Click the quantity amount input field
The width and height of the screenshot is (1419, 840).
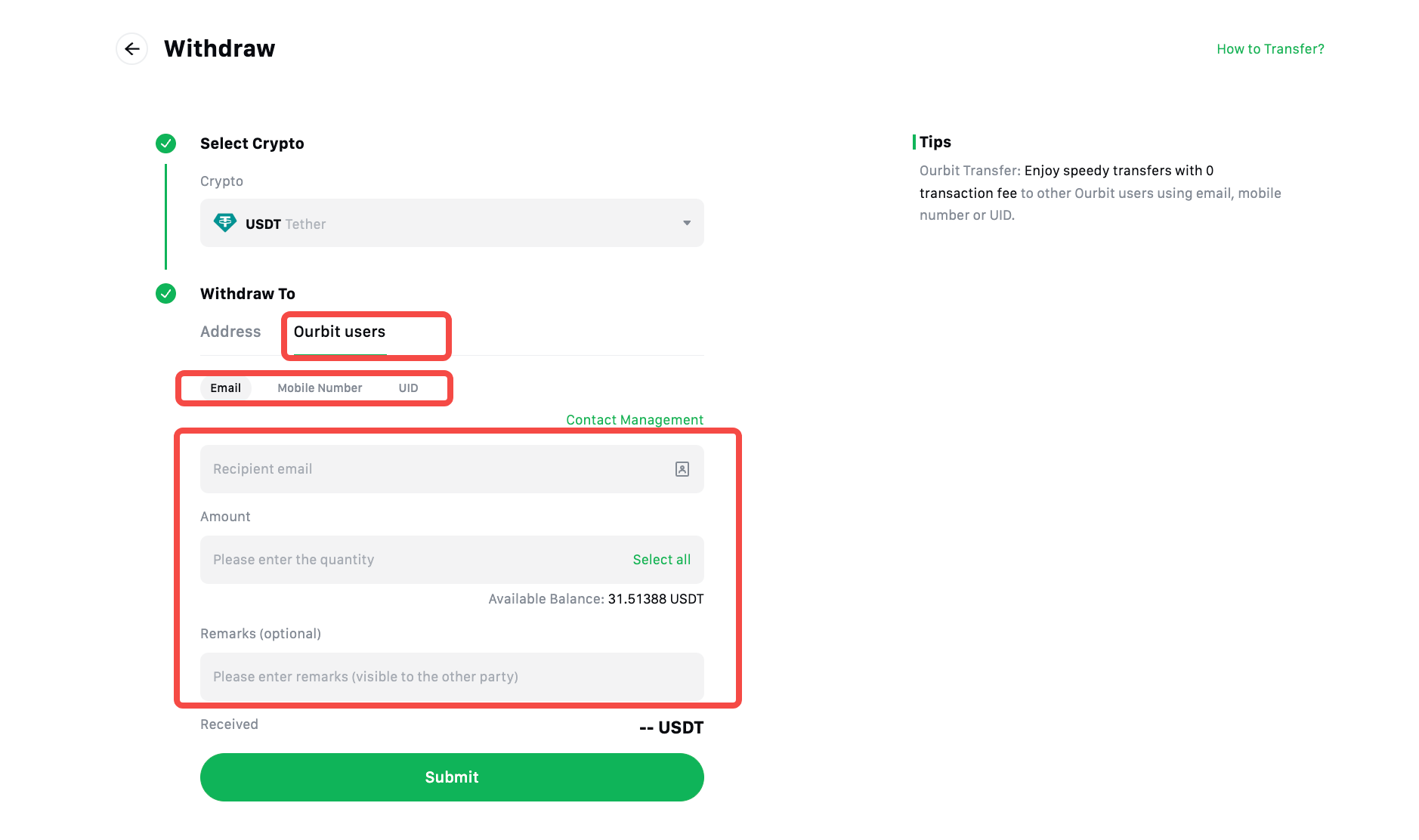(x=408, y=560)
